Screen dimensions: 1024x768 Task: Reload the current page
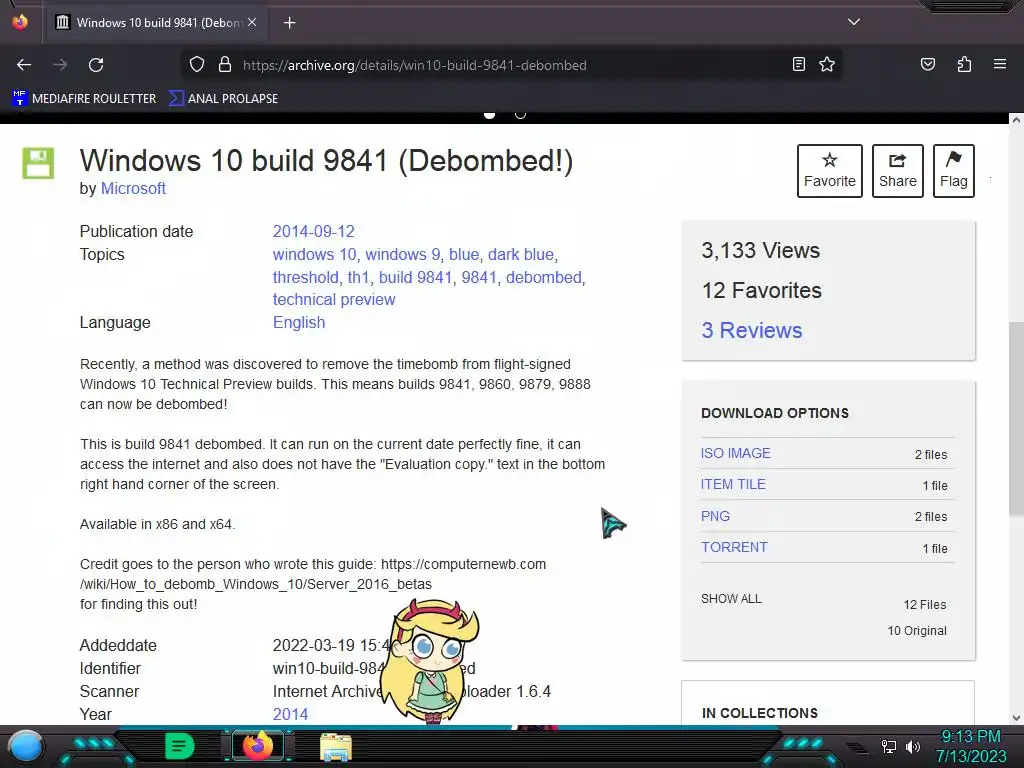[96, 65]
